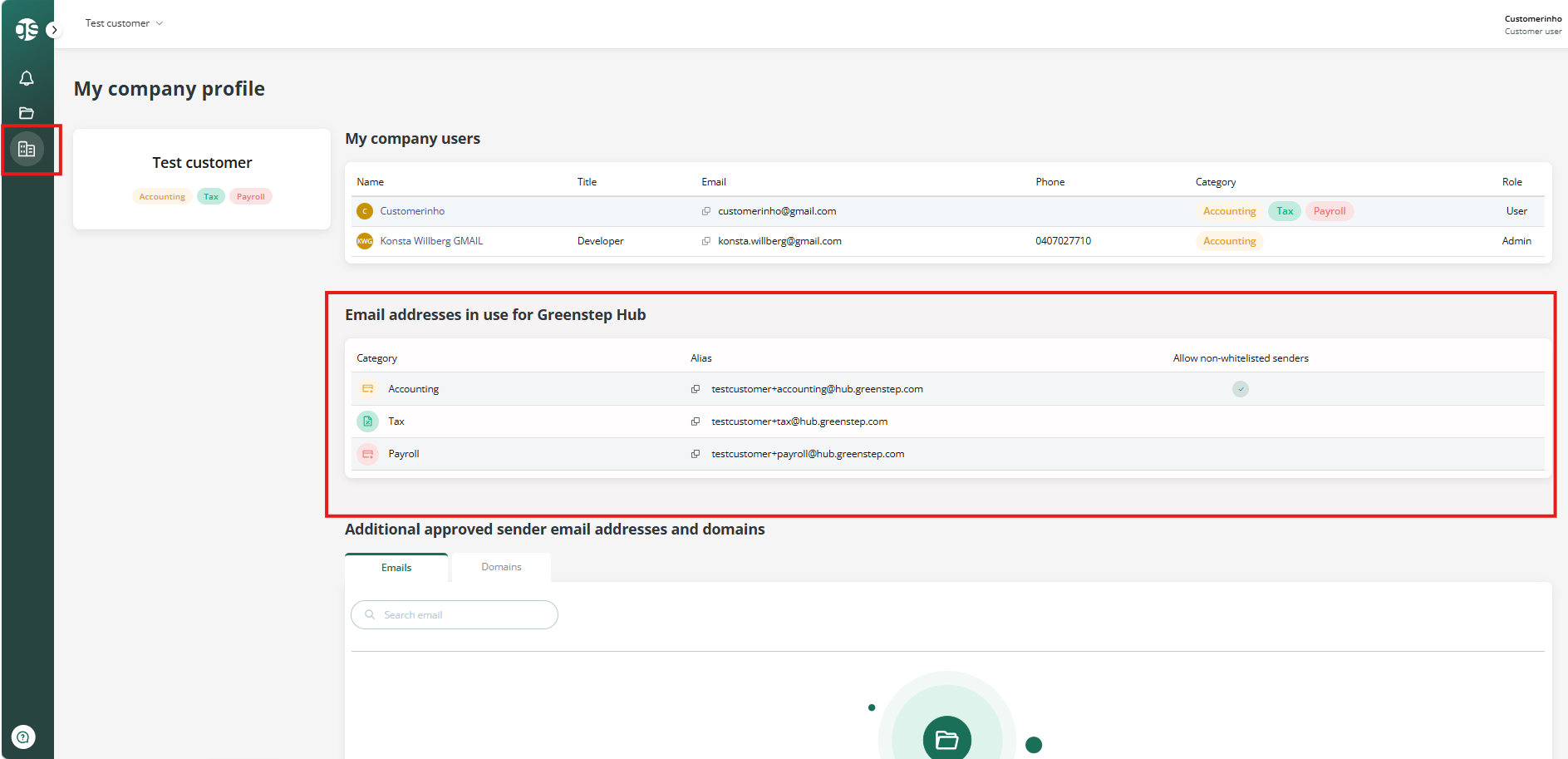Open the Customerinho user link
This screenshot has height=759, width=1568.
coord(412,211)
